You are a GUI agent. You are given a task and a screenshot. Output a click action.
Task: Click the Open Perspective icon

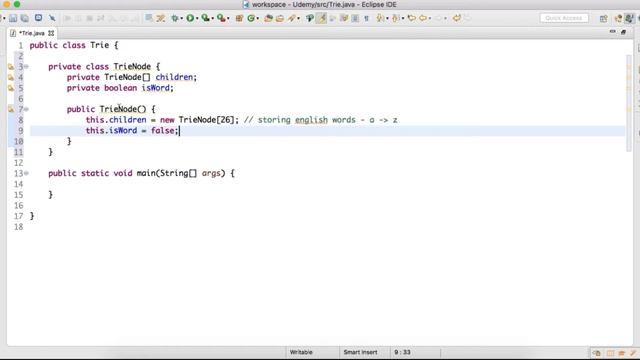604,18
